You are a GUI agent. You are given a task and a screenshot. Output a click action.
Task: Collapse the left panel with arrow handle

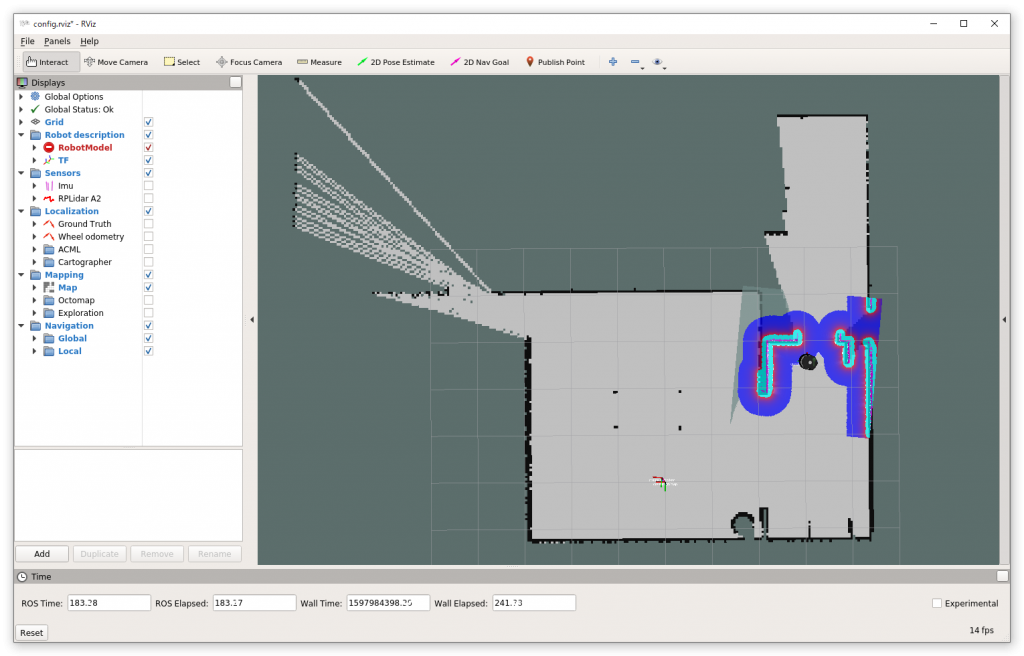(x=252, y=320)
